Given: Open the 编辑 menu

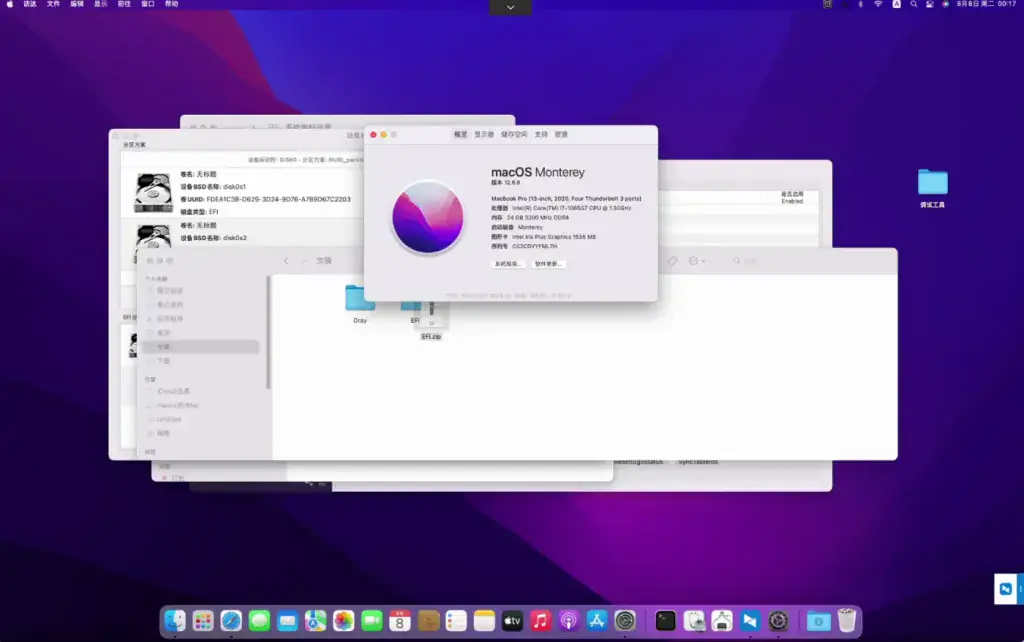Looking at the screenshot, I should (x=77, y=4).
